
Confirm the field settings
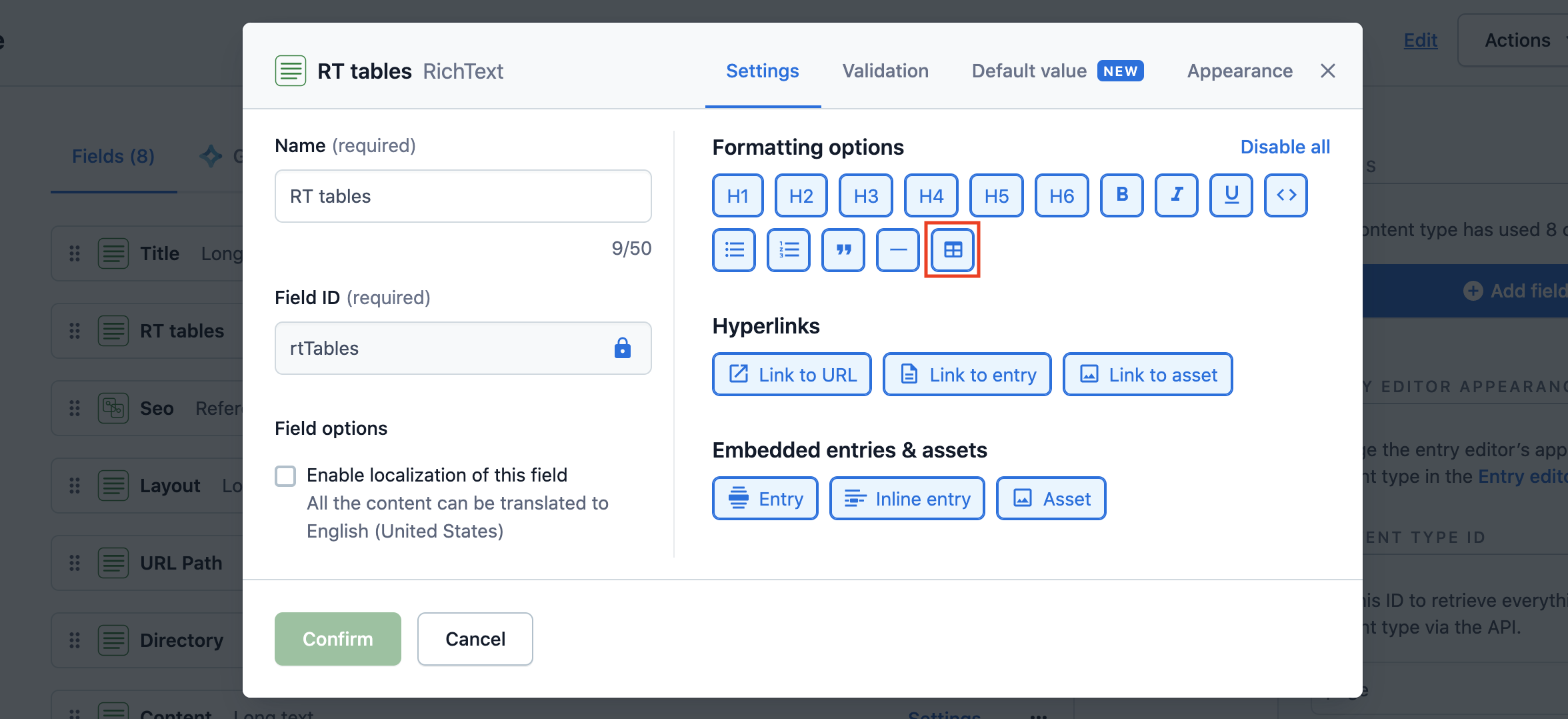338,639
